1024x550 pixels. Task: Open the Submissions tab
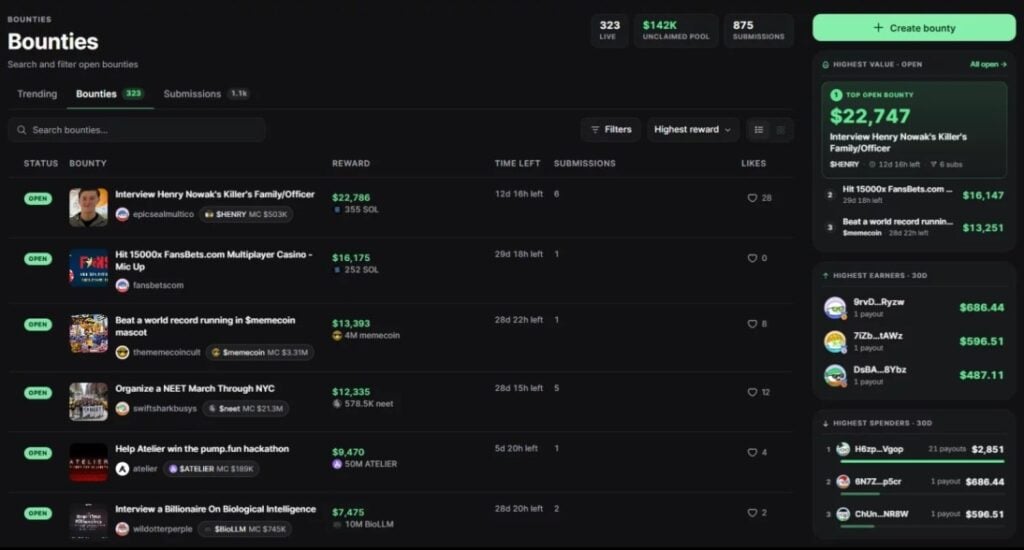206,94
